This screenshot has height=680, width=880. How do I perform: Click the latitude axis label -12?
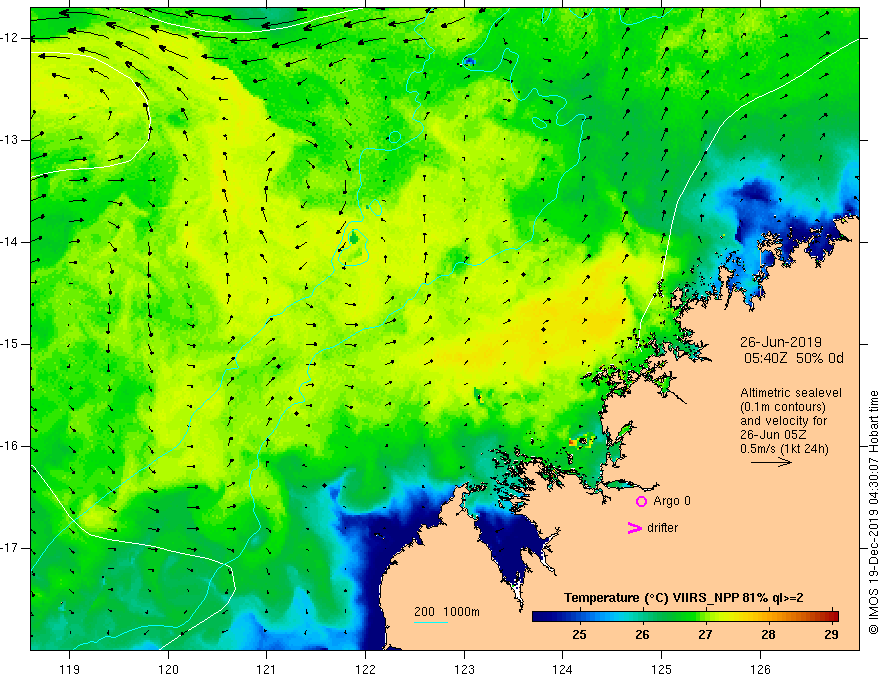point(10,38)
